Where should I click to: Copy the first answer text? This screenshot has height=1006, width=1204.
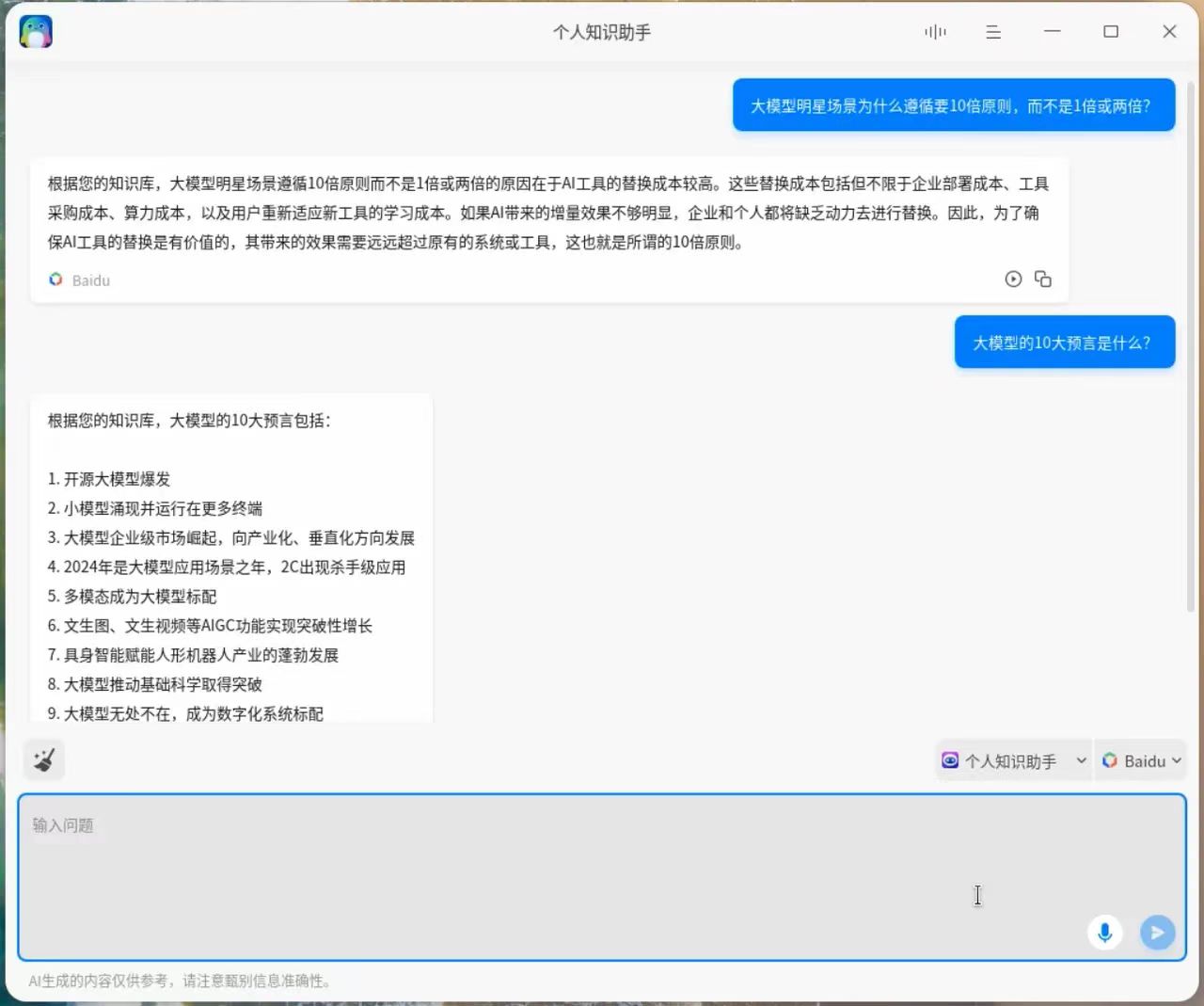coord(1043,279)
